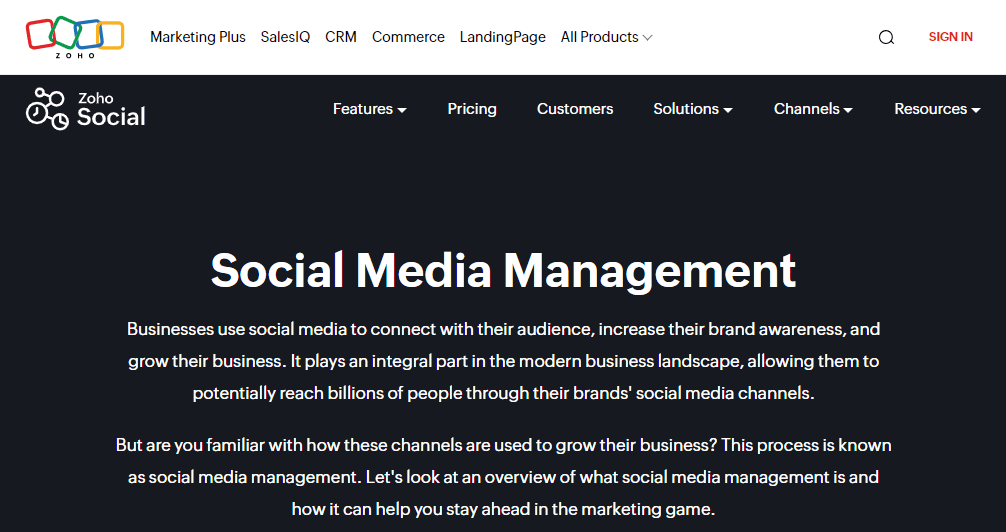The width and height of the screenshot is (1006, 532).
Task: Open SalesIQ product link
Action: click(x=286, y=37)
